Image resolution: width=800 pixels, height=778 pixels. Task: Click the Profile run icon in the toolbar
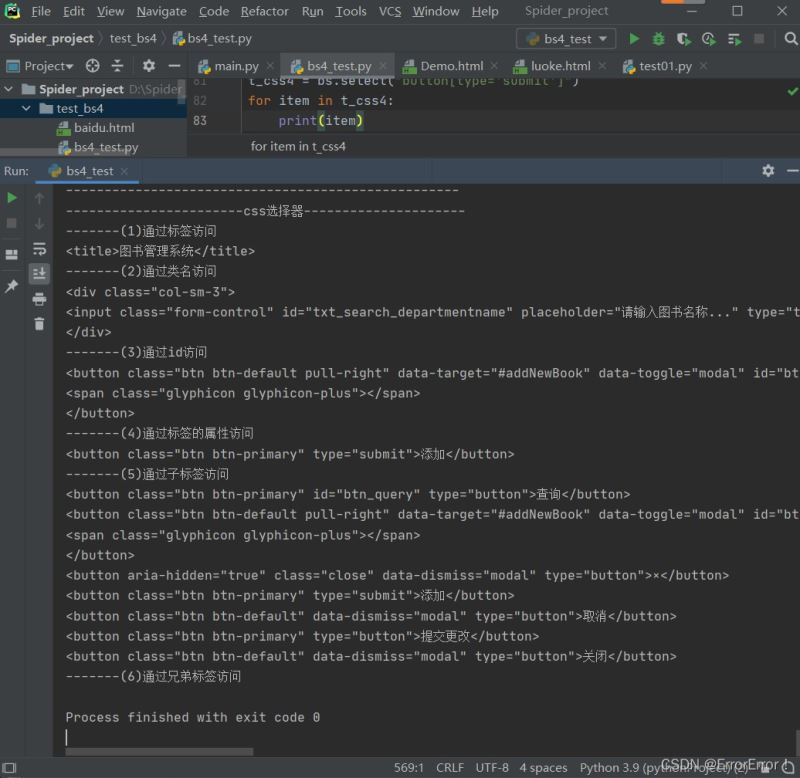709,39
